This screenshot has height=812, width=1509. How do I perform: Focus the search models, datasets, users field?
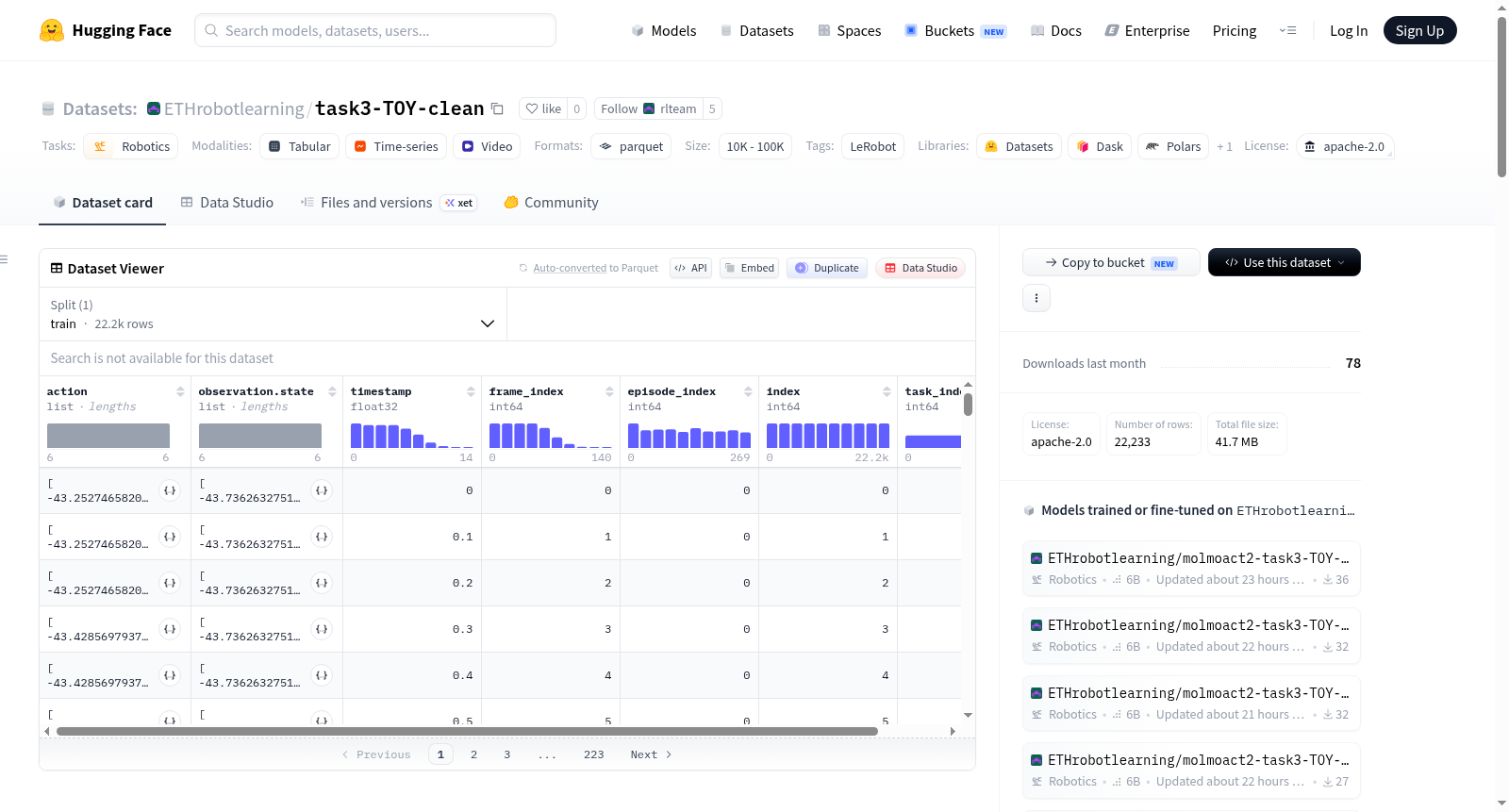pyautogui.click(x=375, y=30)
